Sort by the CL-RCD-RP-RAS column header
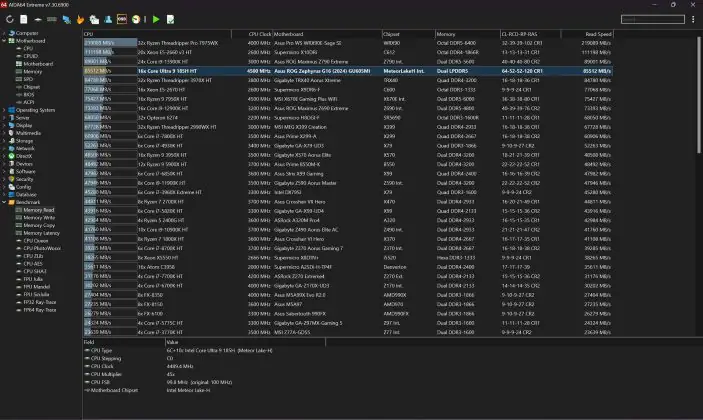Image resolution: width=703 pixels, height=420 pixels. click(530, 34)
